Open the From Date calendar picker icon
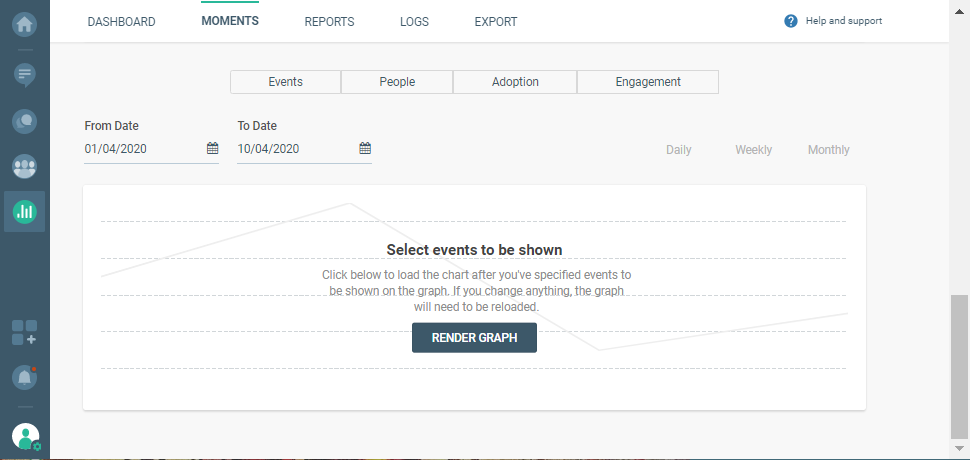 tap(212, 148)
